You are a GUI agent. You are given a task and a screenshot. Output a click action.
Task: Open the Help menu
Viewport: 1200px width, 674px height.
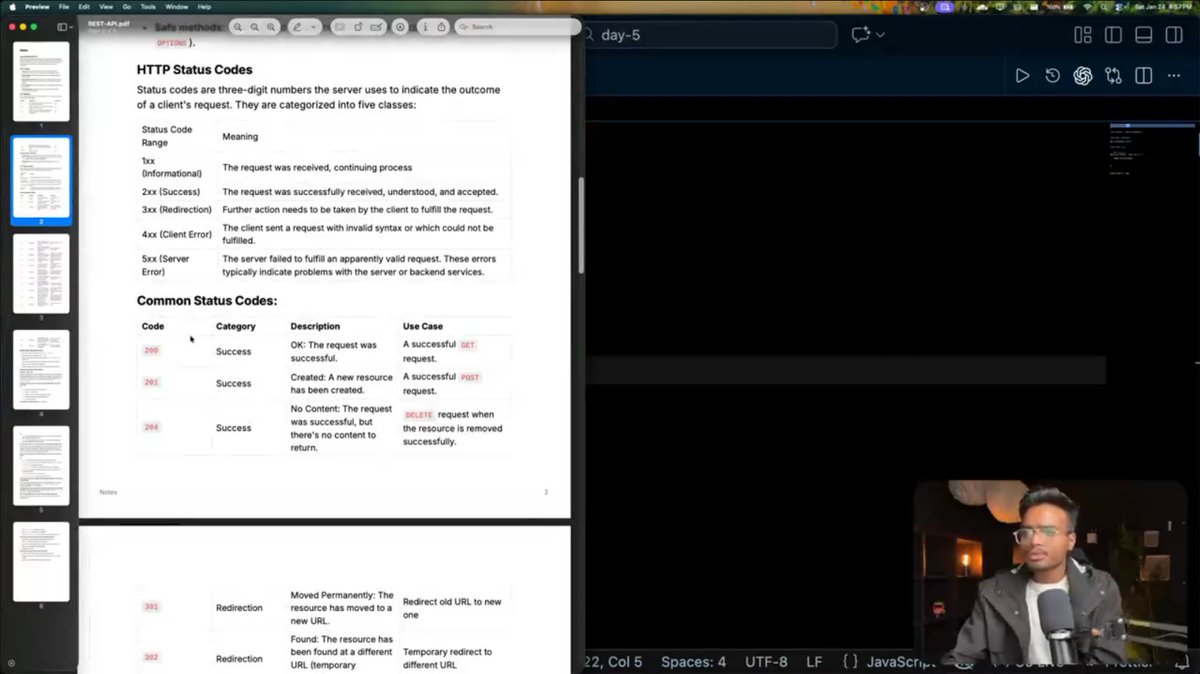coord(204,7)
